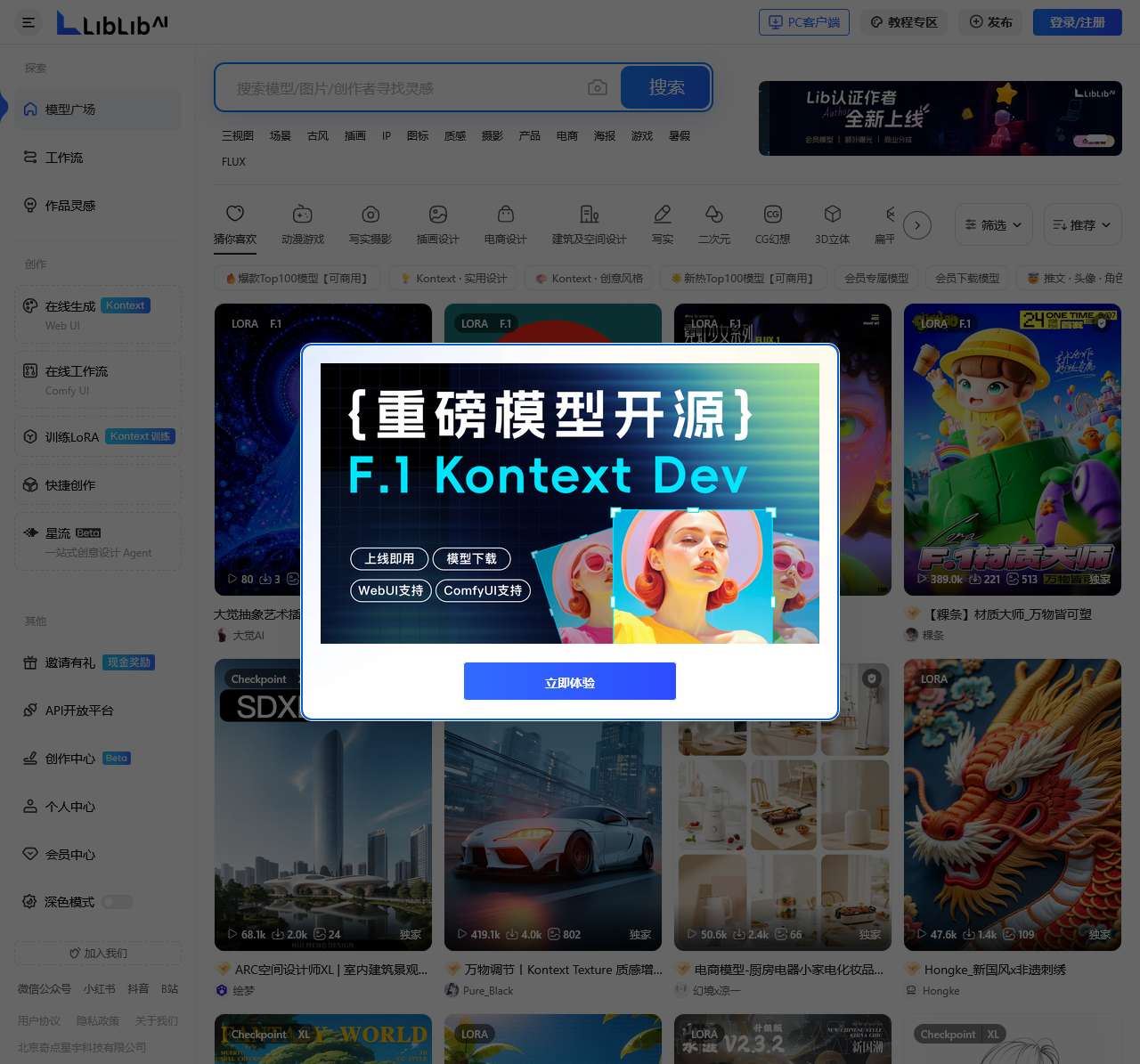Select the 会员下载模型 filter chip

967,279
